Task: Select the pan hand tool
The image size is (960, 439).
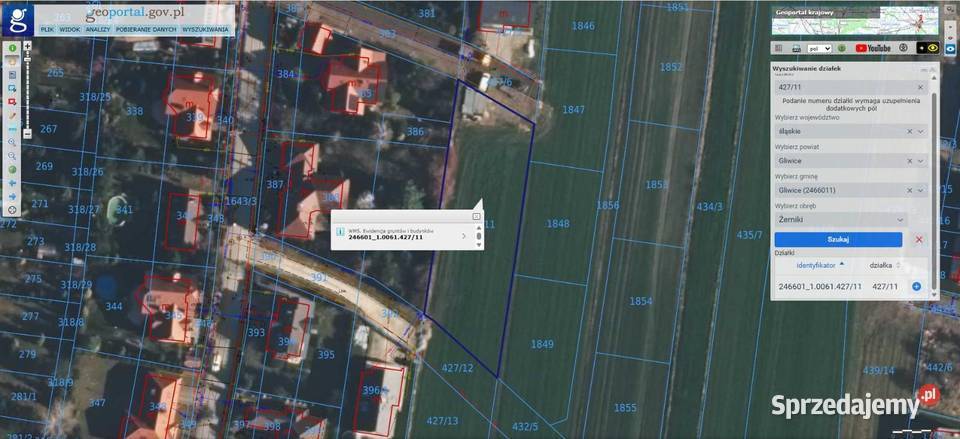Action: pyautogui.click(x=12, y=61)
